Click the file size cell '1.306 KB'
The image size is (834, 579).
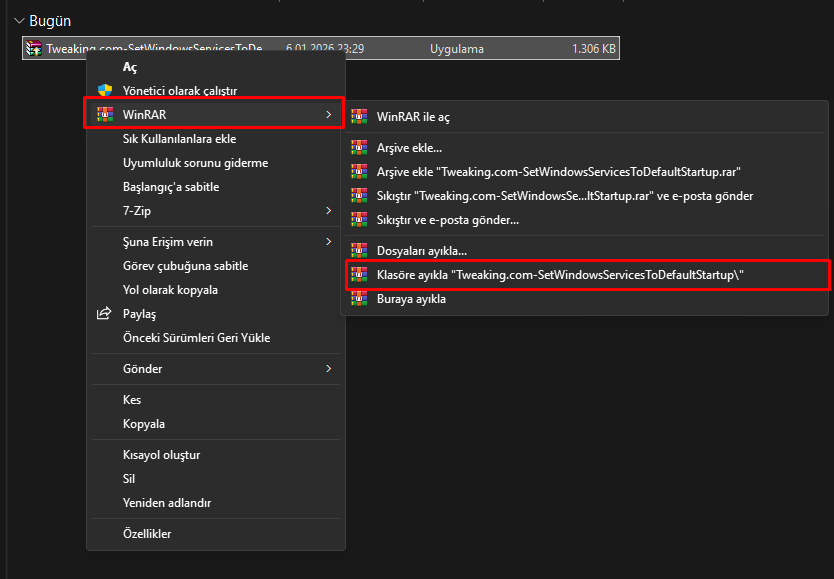tap(594, 49)
